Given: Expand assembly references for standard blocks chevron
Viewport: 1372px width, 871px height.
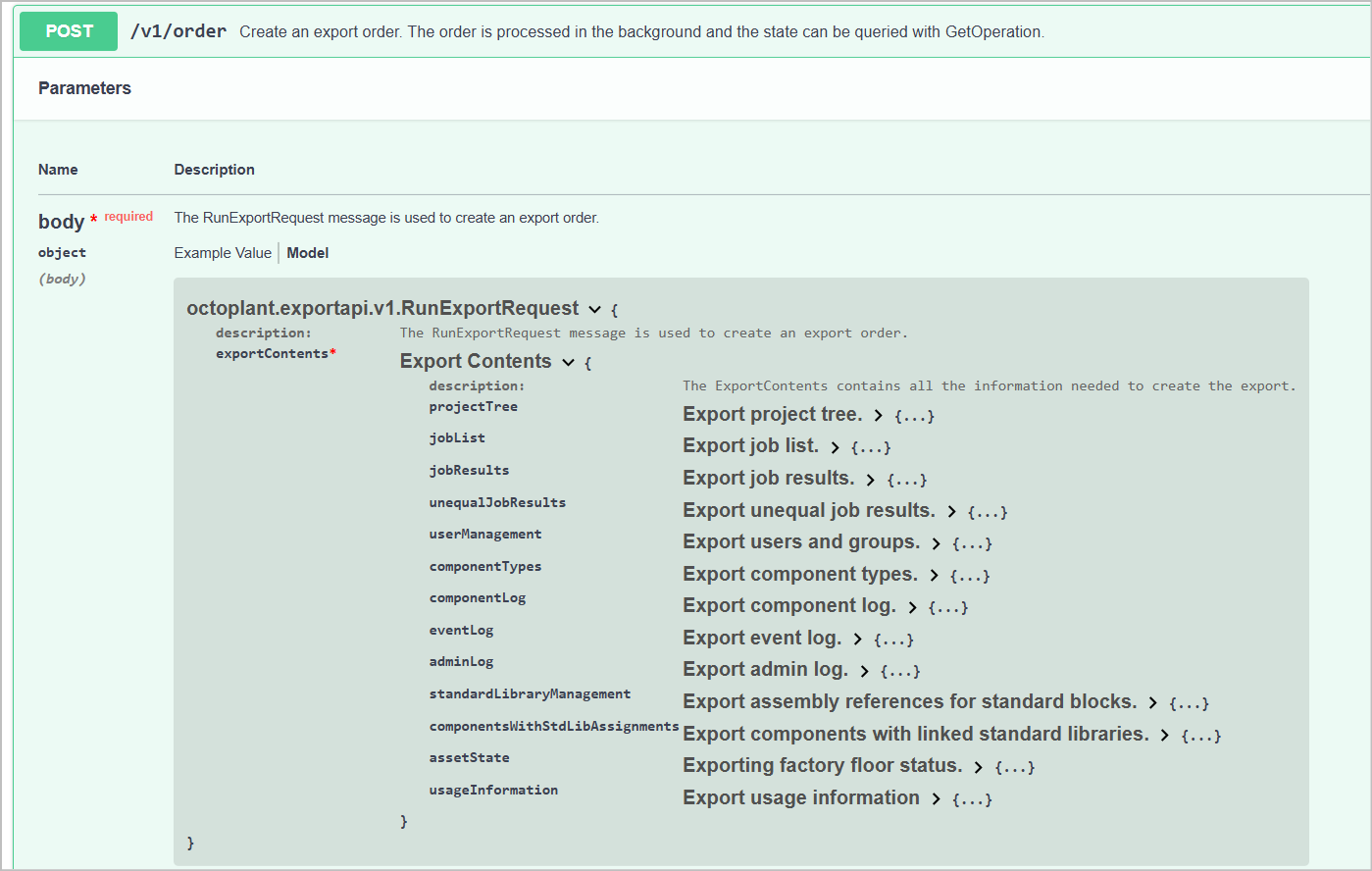Looking at the screenshot, I should (1152, 703).
